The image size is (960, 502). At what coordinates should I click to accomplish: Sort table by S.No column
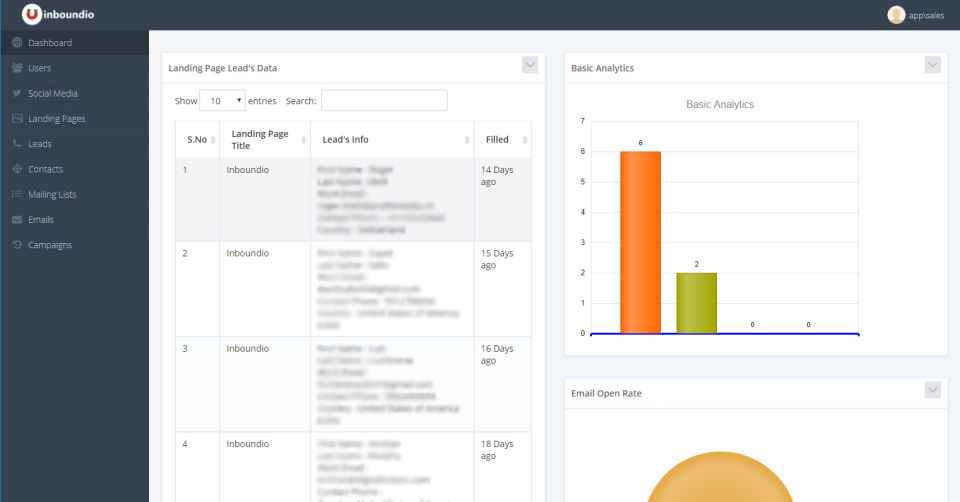click(198, 140)
